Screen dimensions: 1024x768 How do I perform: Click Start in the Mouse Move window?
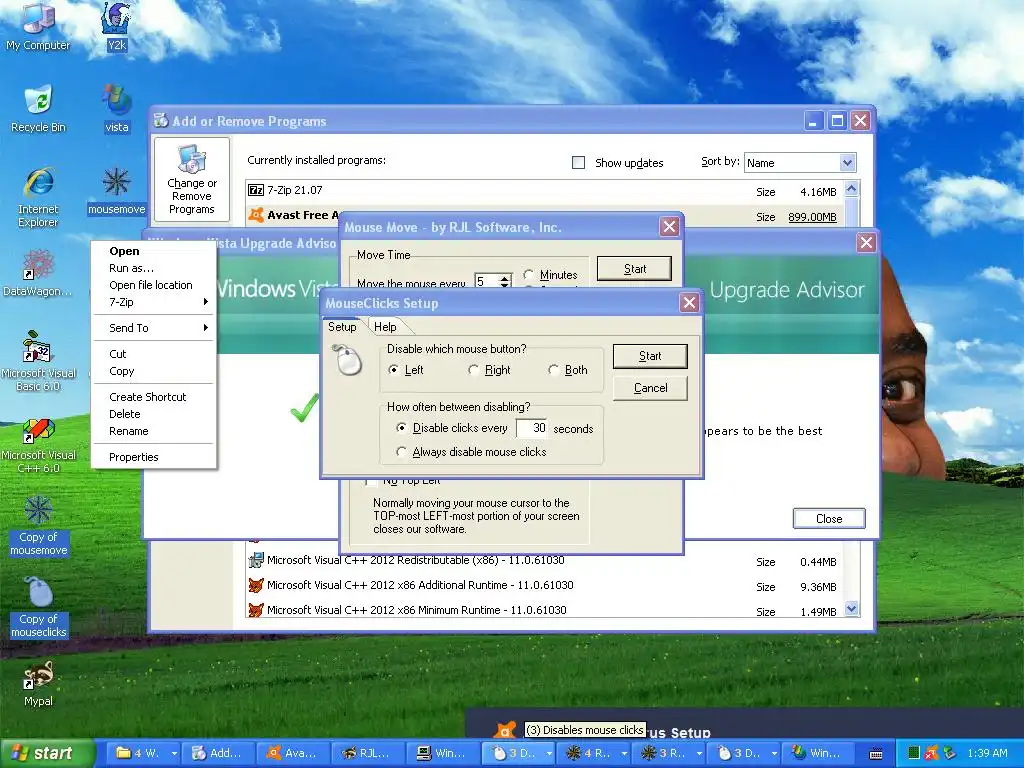click(x=634, y=268)
